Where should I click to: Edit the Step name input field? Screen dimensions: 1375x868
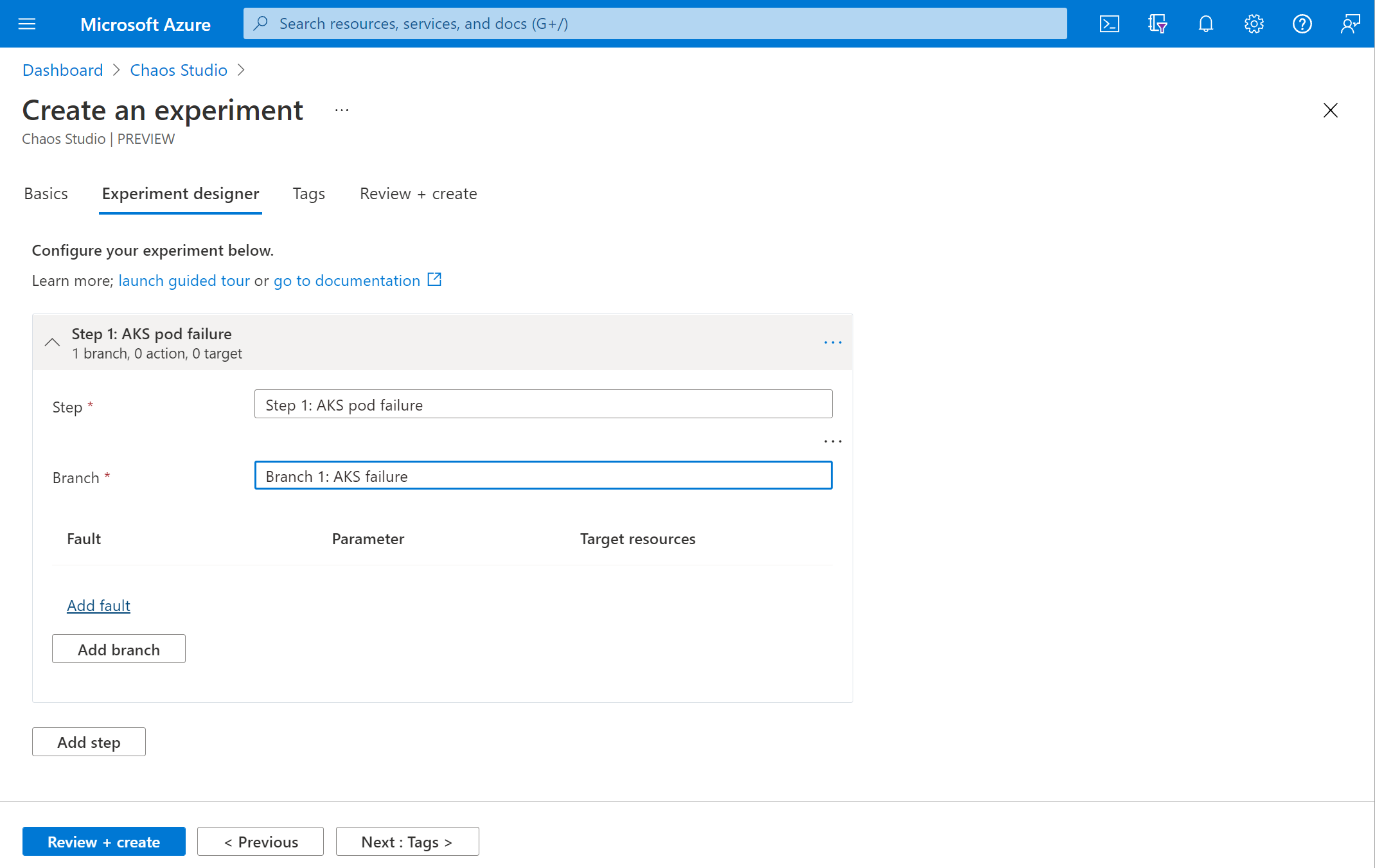543,403
